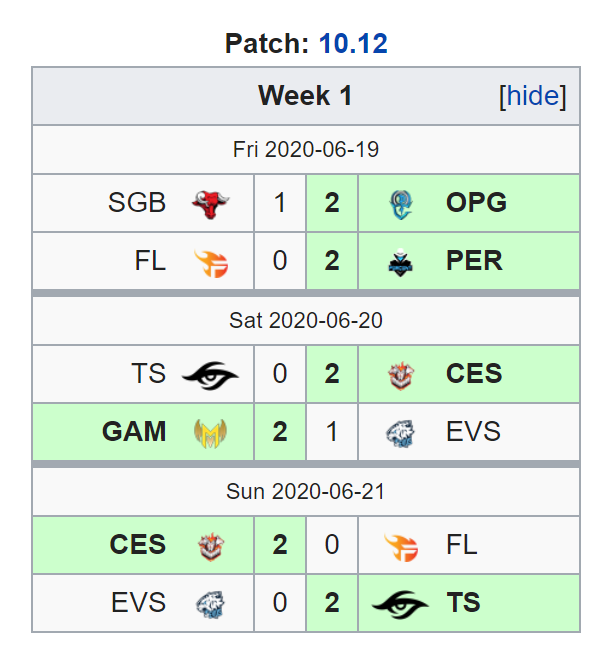Screen dimensions: 608x672
Task: Click the PER team name
Action: point(474,260)
